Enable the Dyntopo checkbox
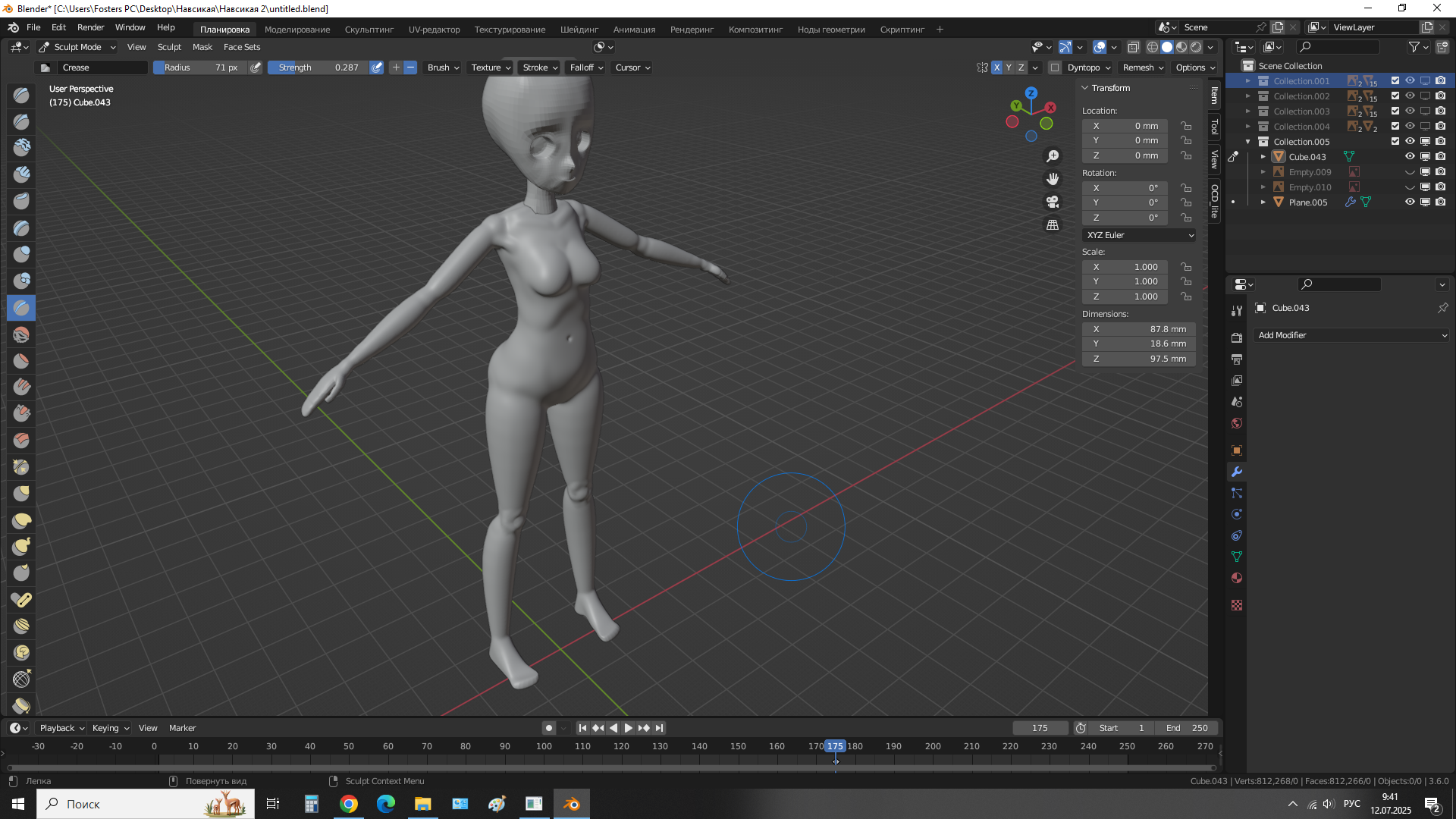1456x819 pixels. coord(1055,67)
